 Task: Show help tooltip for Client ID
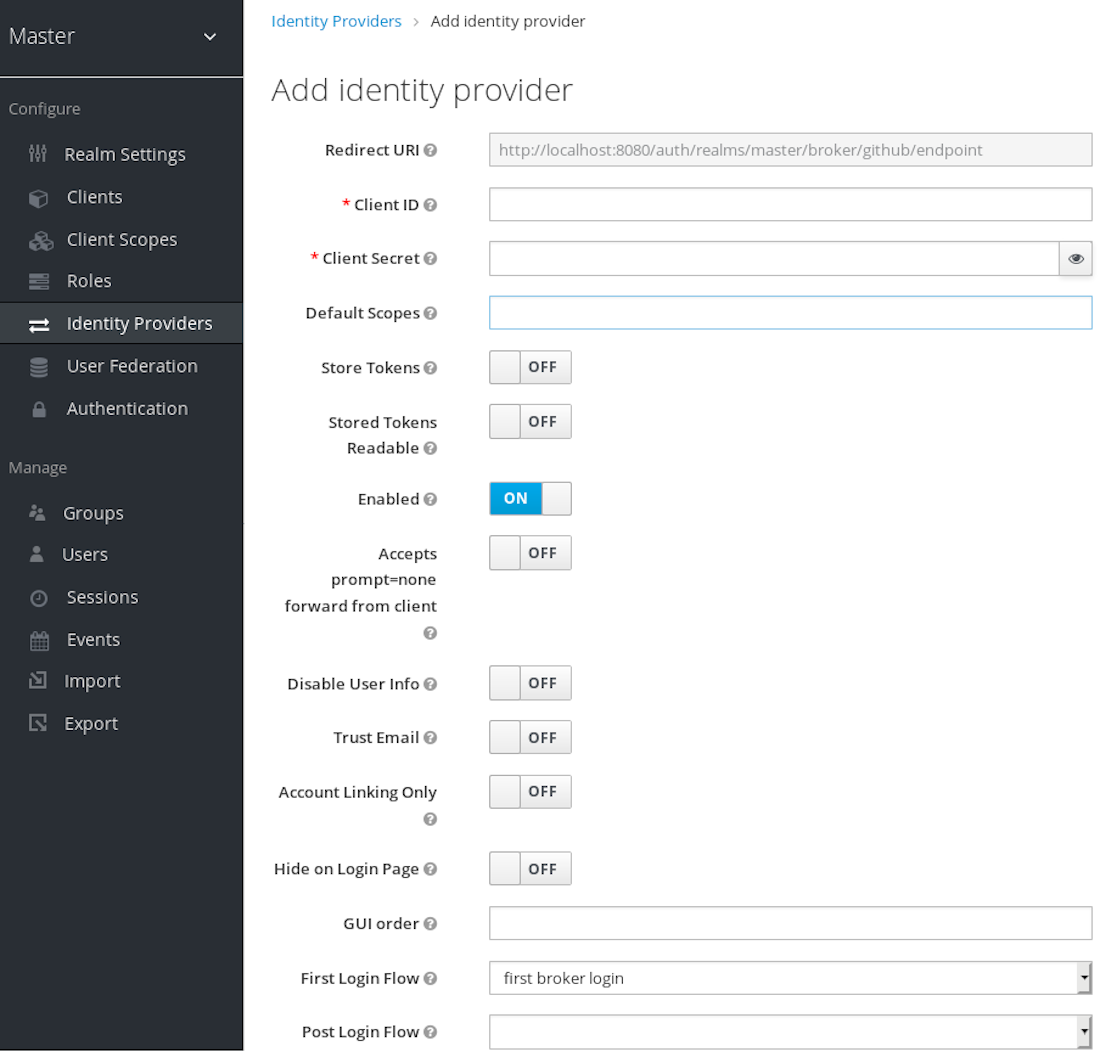coord(430,205)
